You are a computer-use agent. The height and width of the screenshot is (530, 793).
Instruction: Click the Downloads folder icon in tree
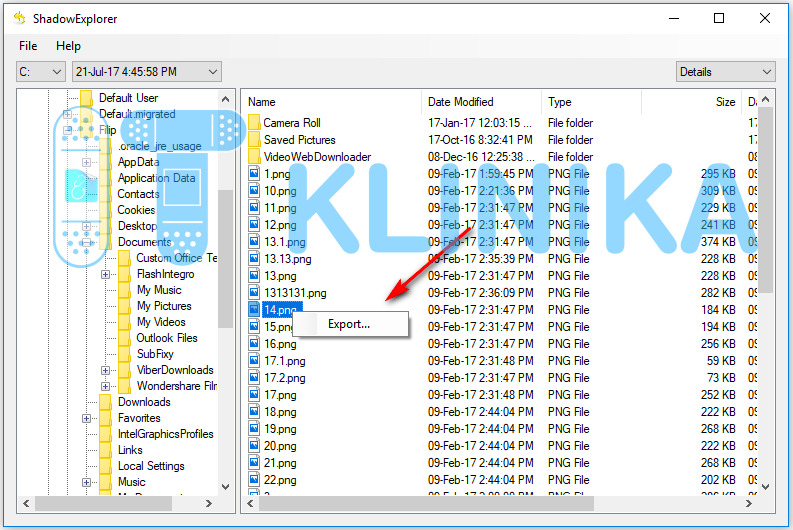pos(106,402)
